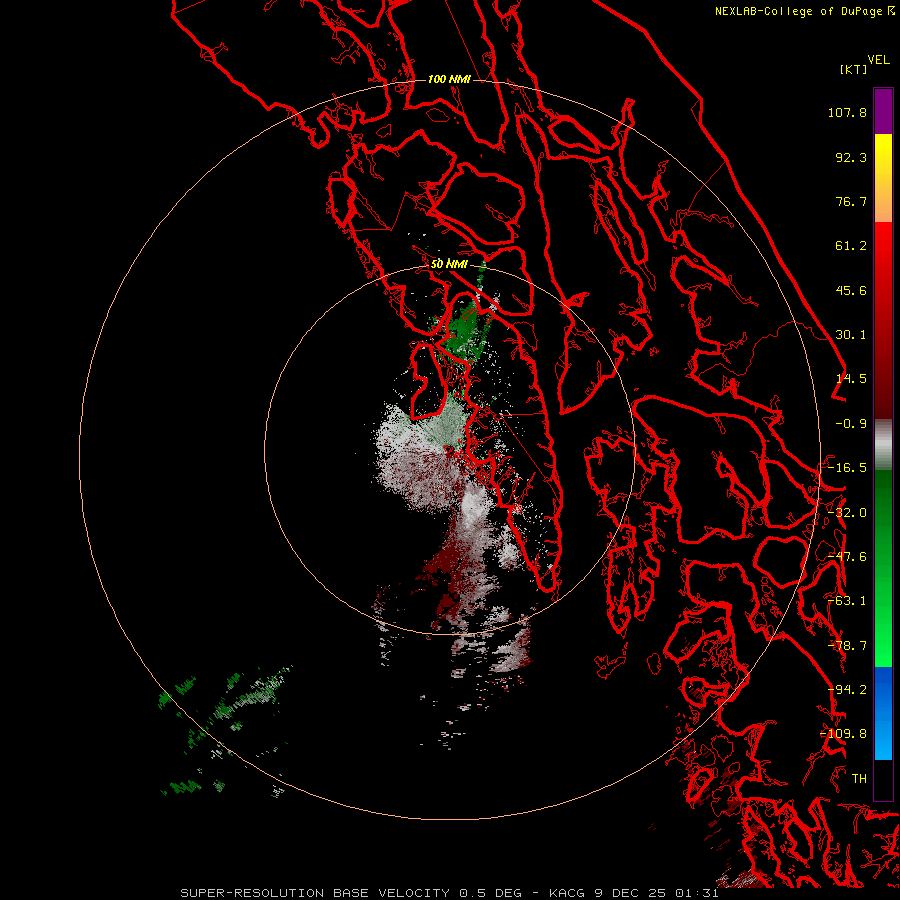
Task: Click the 107.8 velocity scale value
Action: point(847,112)
